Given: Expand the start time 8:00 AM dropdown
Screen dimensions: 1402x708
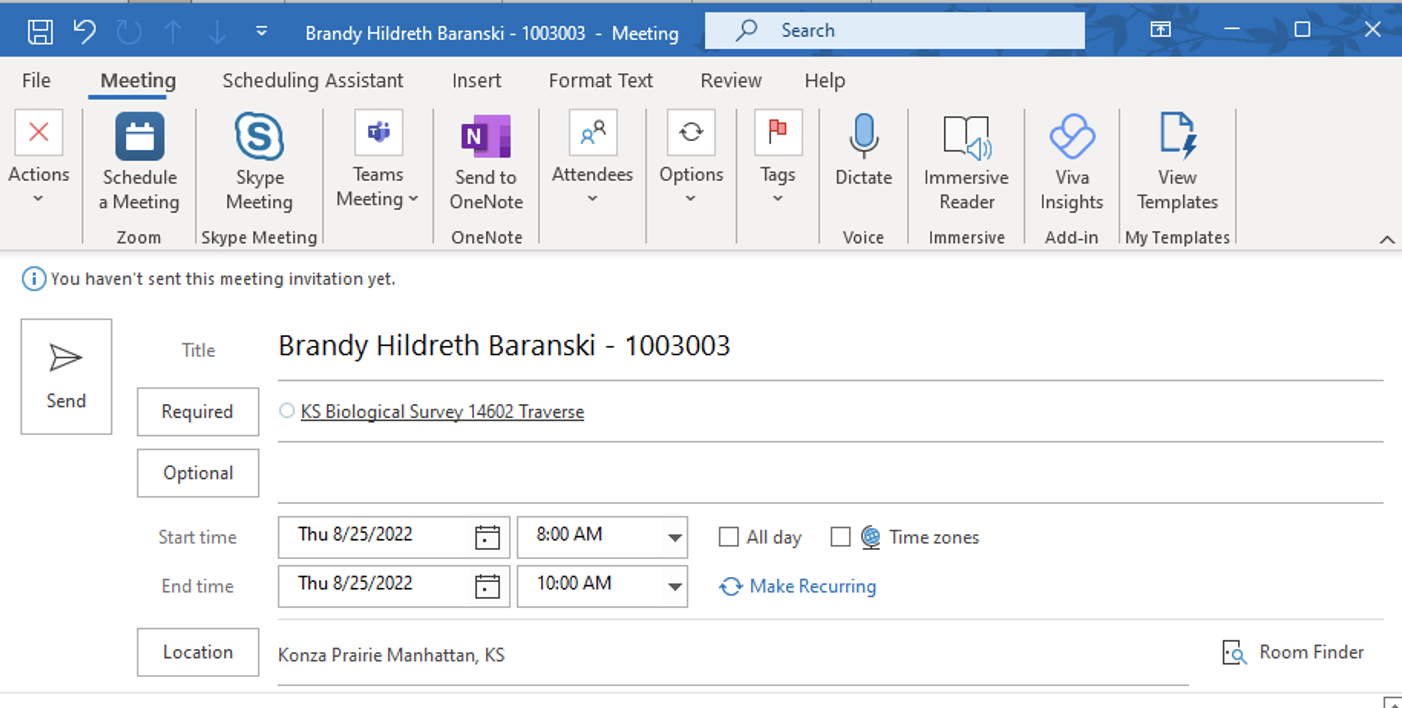Looking at the screenshot, I should coord(674,538).
